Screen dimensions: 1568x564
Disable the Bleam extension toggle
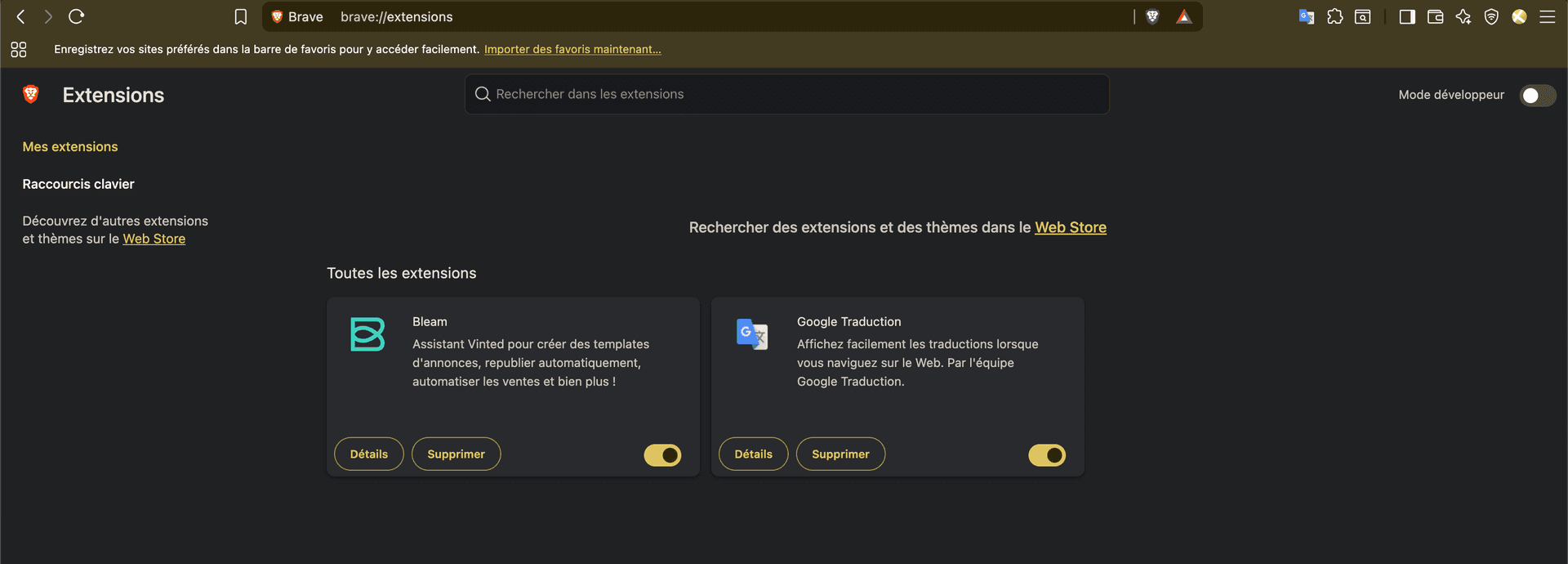[662, 455]
